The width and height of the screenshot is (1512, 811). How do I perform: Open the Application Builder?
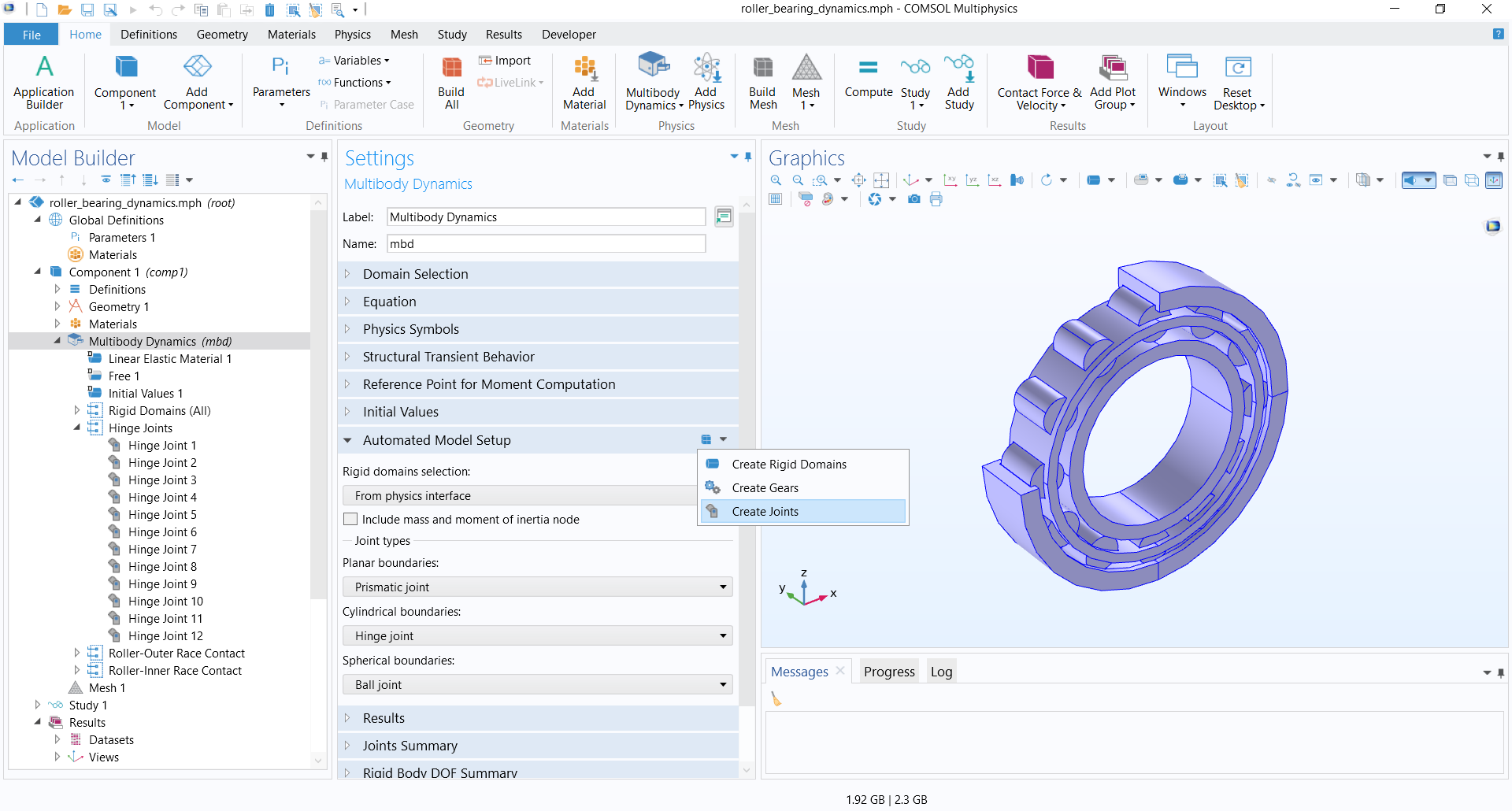44,82
